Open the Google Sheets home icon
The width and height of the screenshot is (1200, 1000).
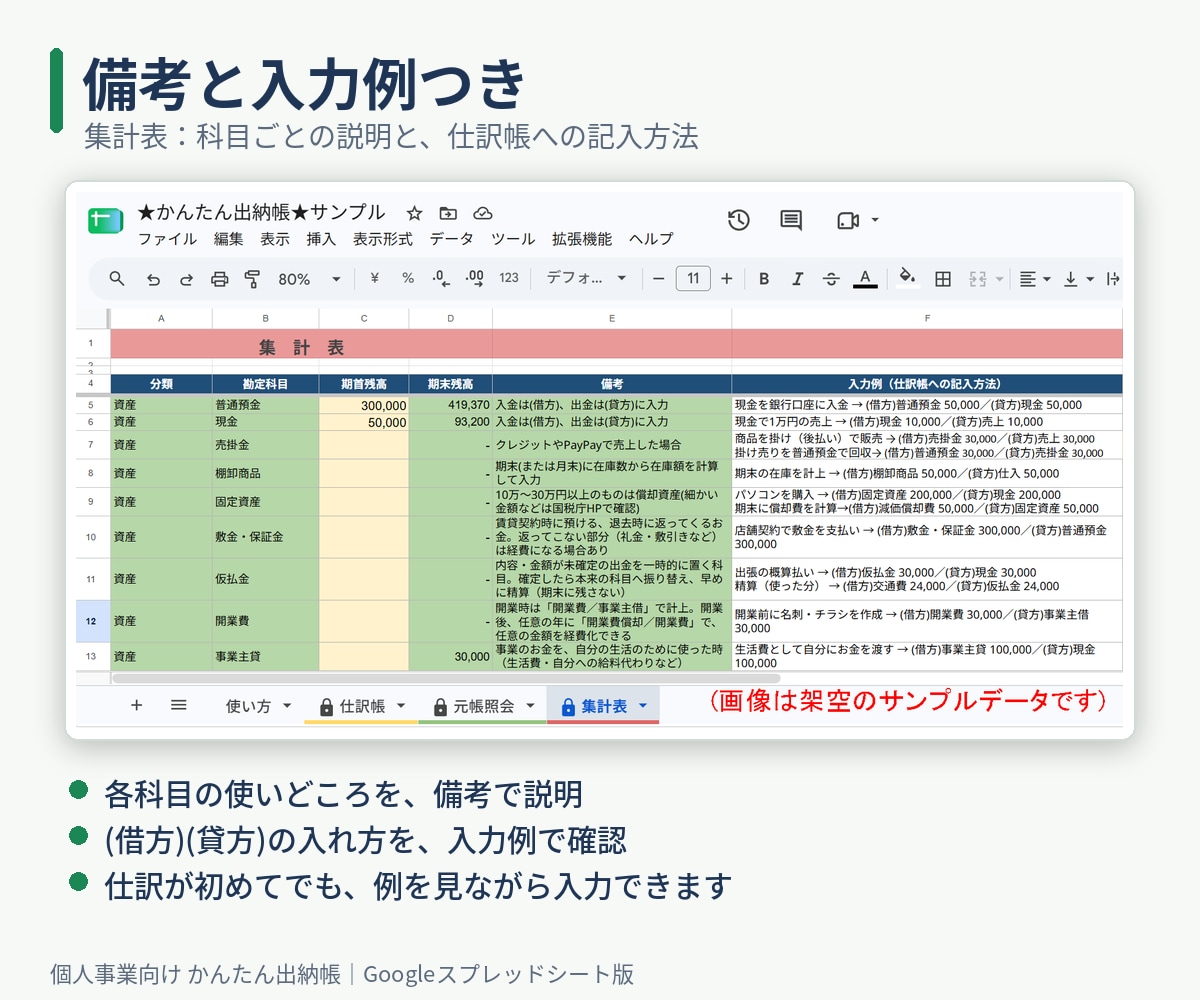click(104, 221)
